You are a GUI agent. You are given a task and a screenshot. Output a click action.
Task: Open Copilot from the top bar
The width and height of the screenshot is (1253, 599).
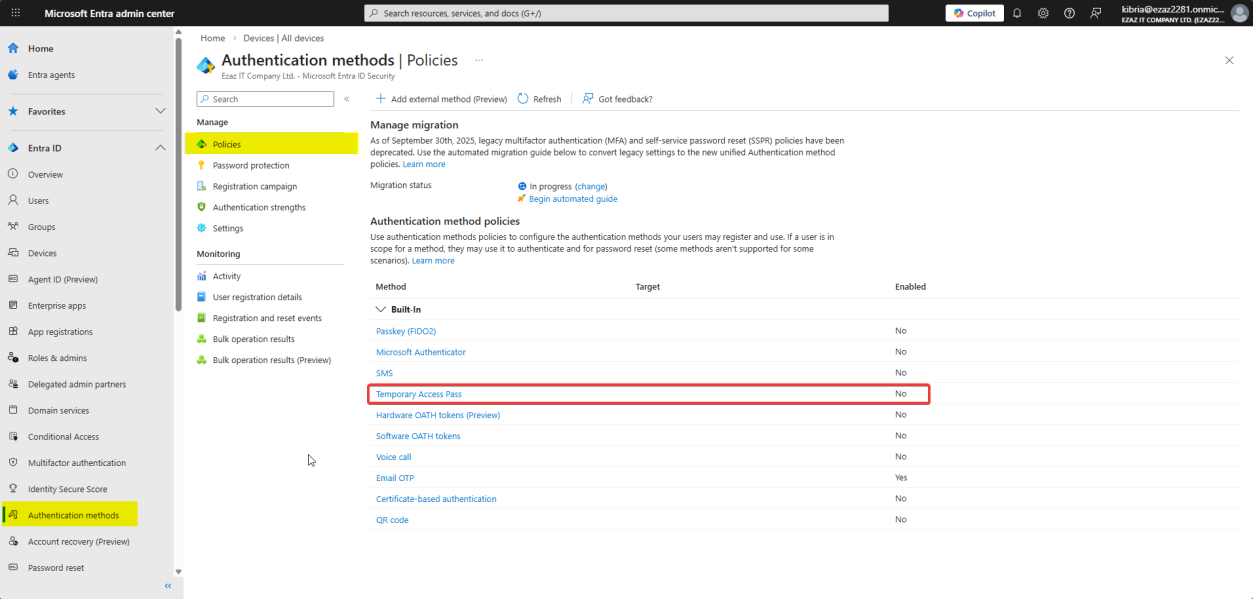coord(974,13)
